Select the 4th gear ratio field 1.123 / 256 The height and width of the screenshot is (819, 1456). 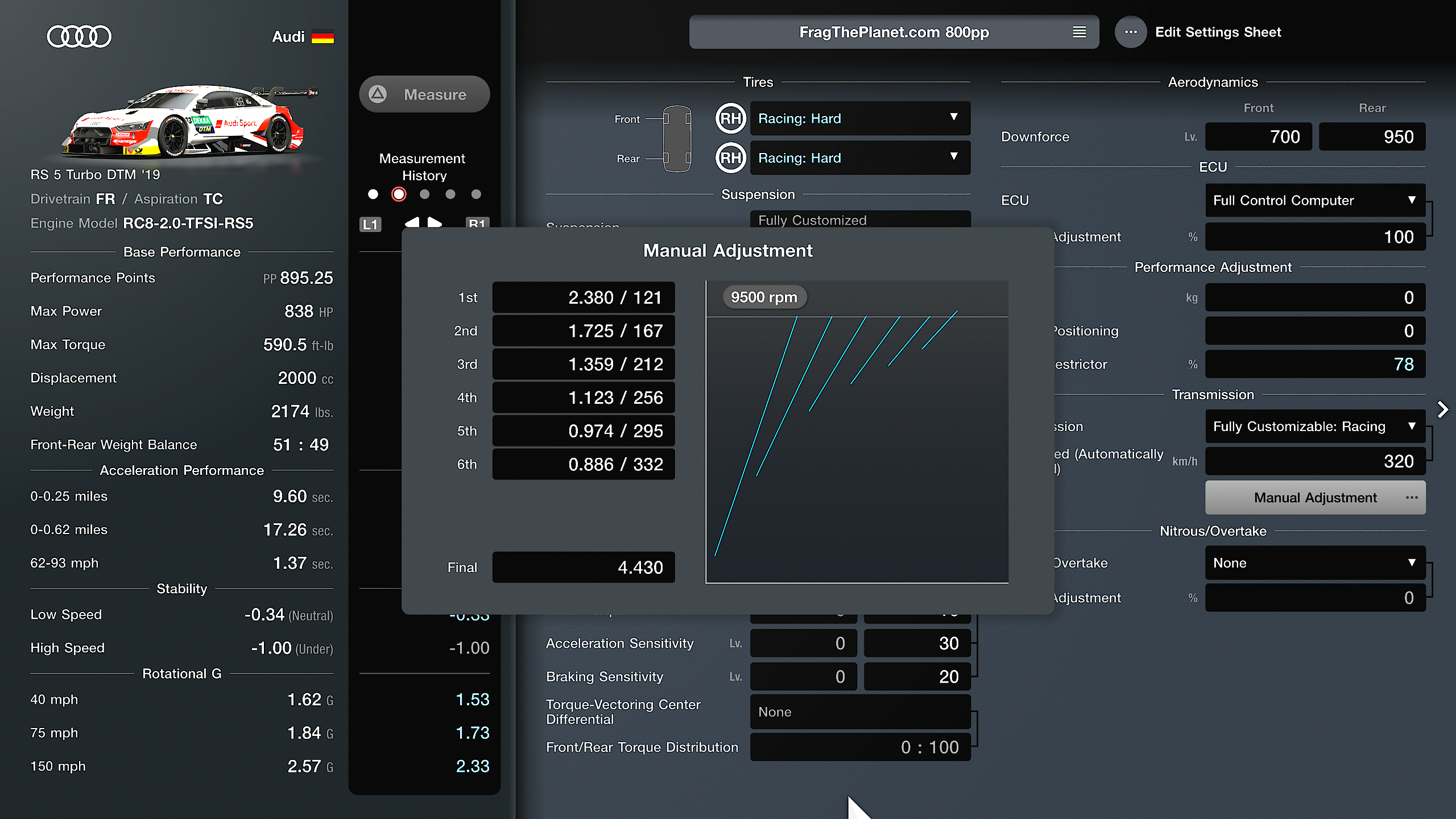pyautogui.click(x=584, y=398)
